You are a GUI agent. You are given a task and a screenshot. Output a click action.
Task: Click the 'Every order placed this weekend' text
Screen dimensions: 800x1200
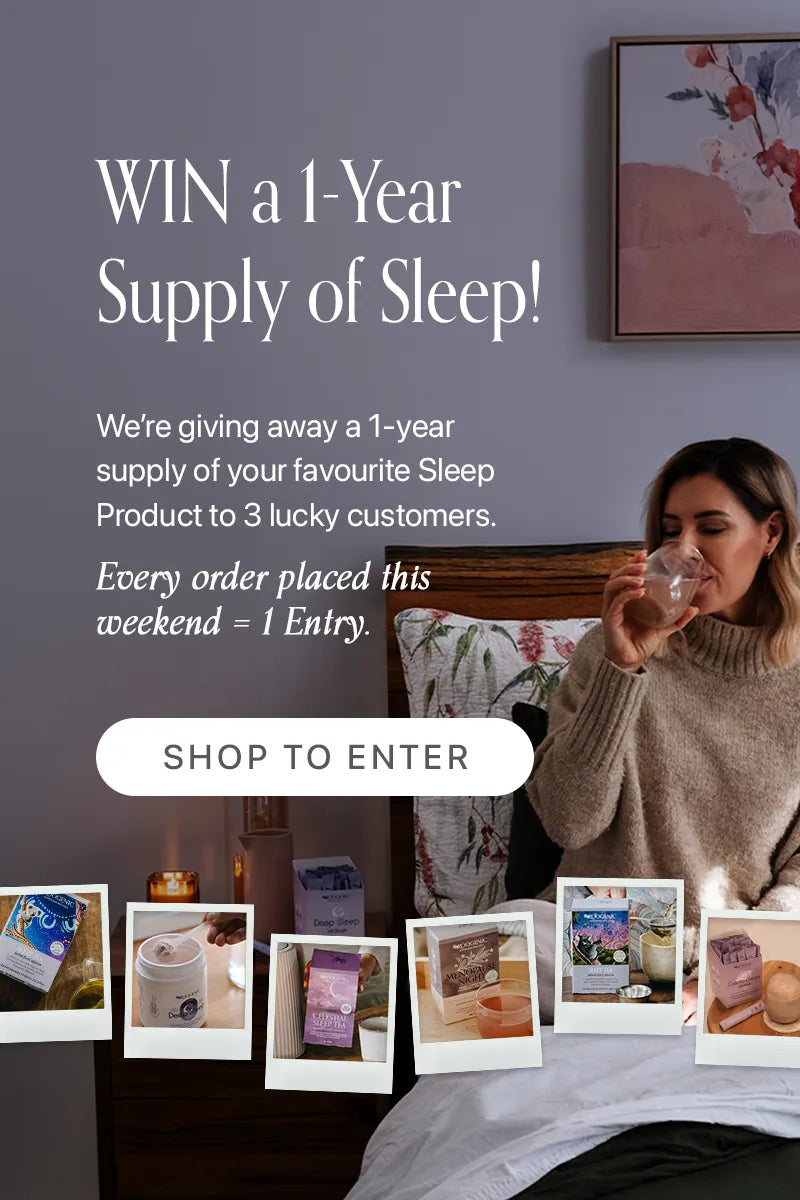[x=263, y=600]
